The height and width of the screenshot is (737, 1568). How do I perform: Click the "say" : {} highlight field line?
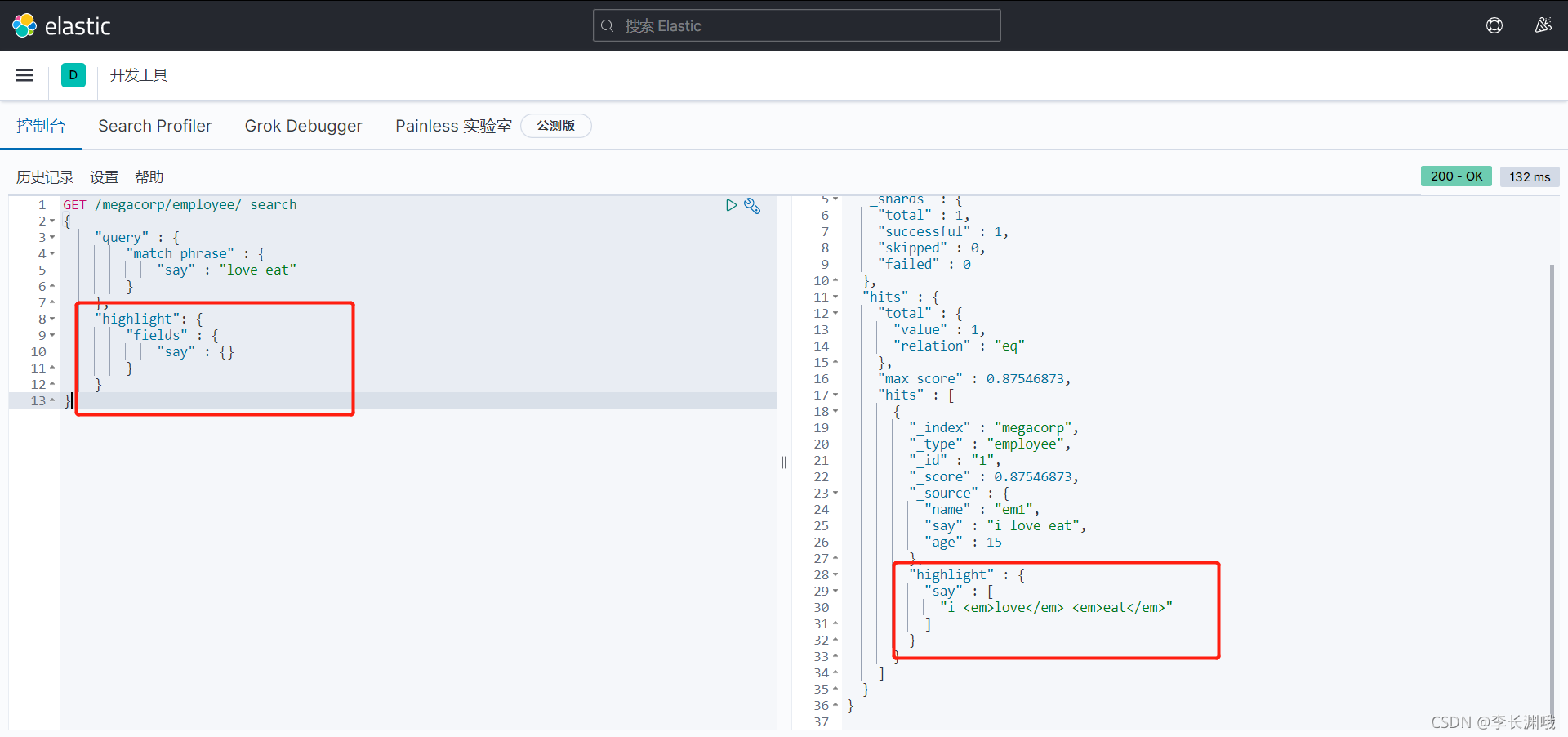[x=195, y=352]
